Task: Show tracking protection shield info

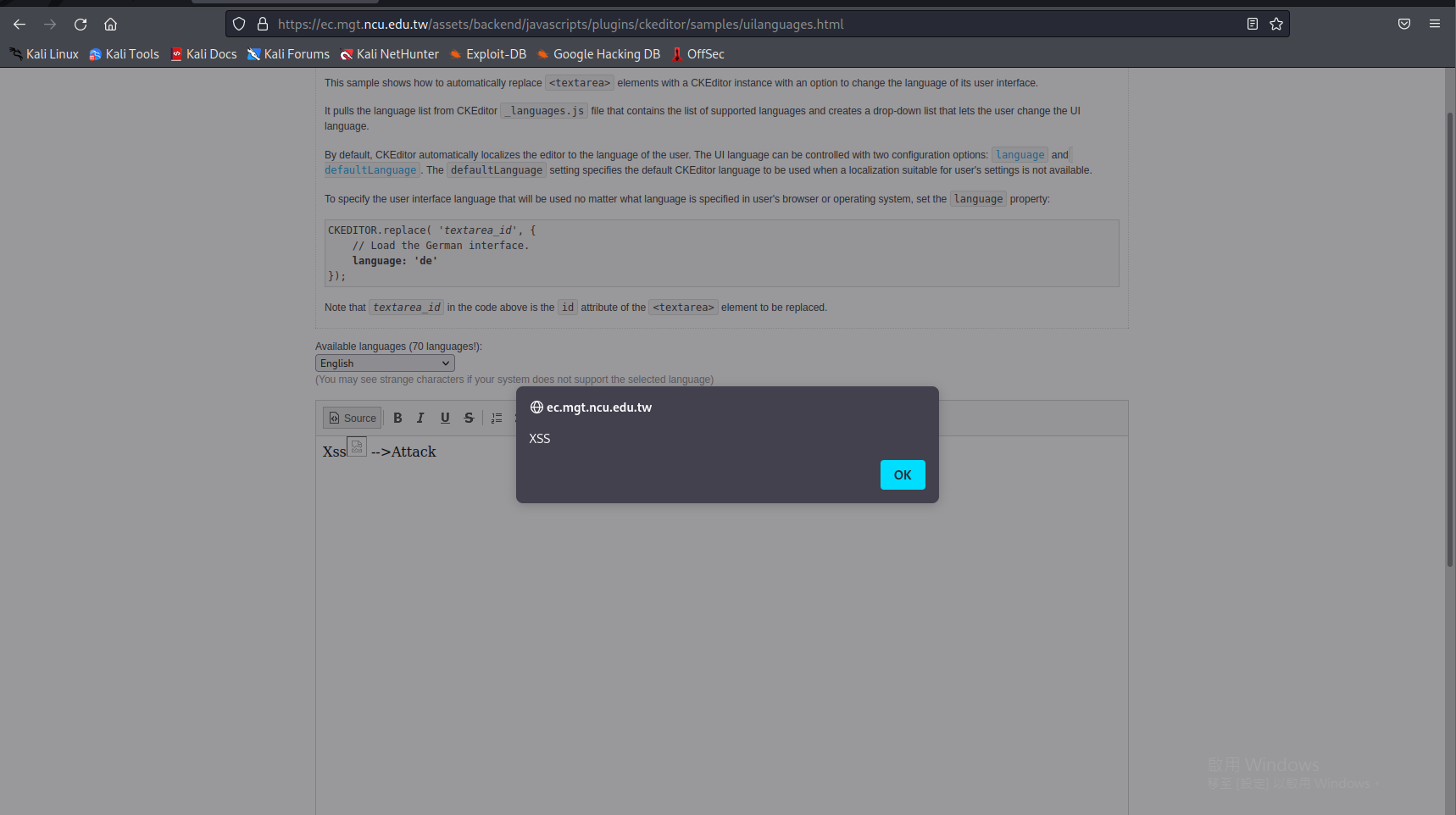Action: pos(239,24)
